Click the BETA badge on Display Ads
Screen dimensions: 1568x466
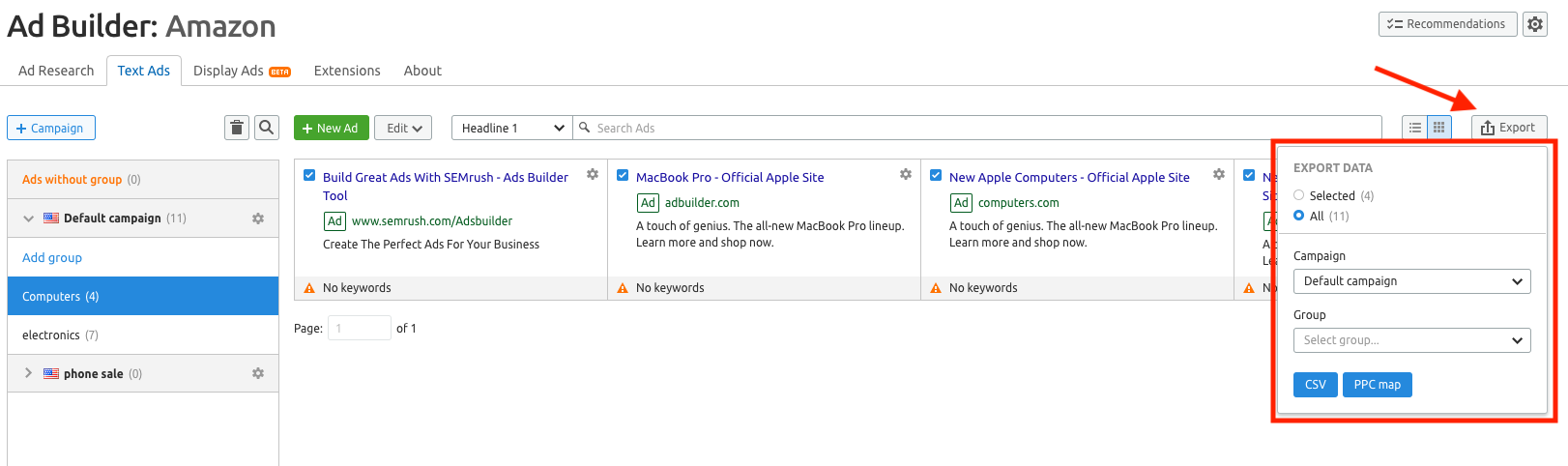coord(279,72)
